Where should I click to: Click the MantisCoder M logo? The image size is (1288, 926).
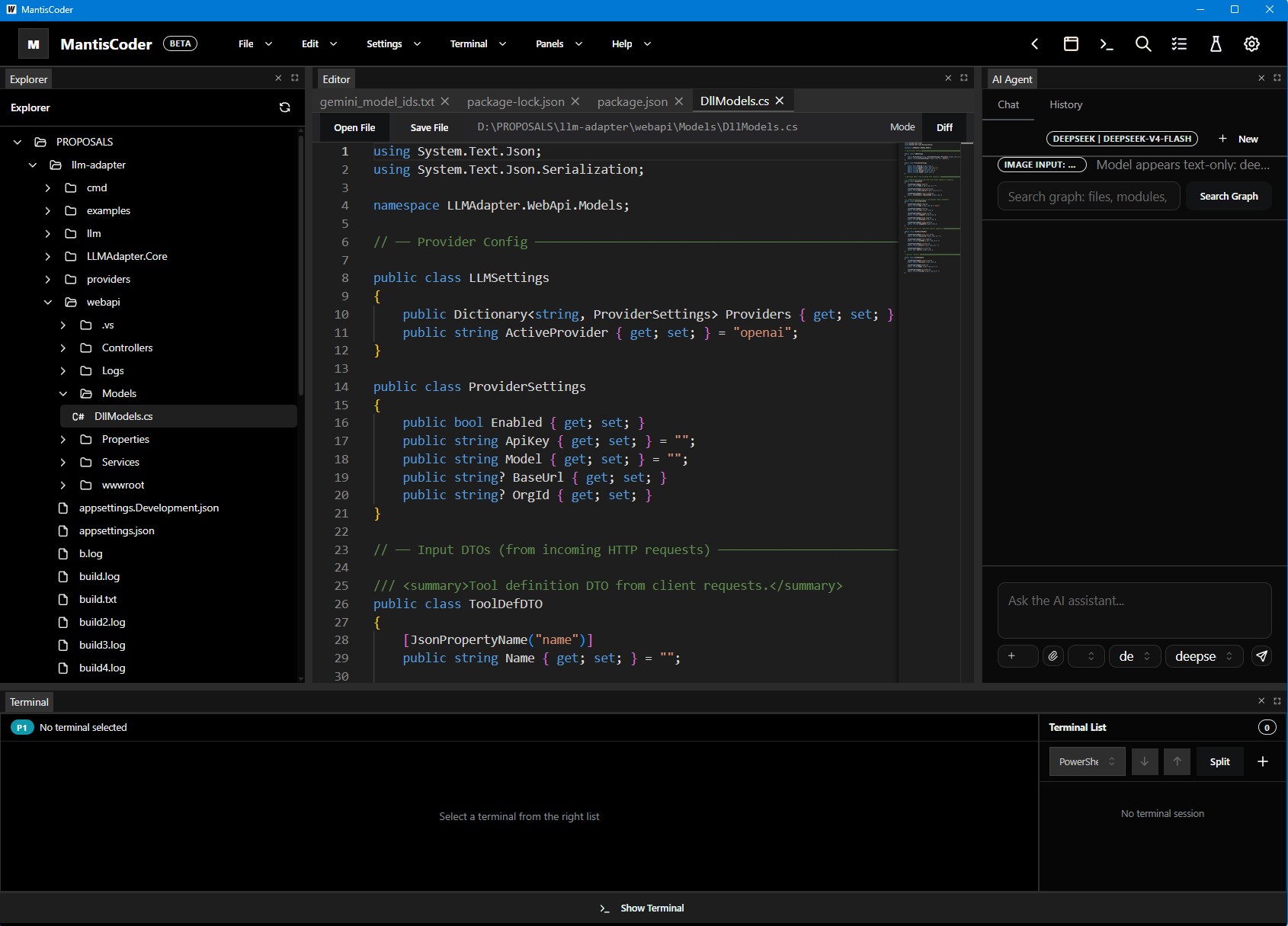pos(34,44)
